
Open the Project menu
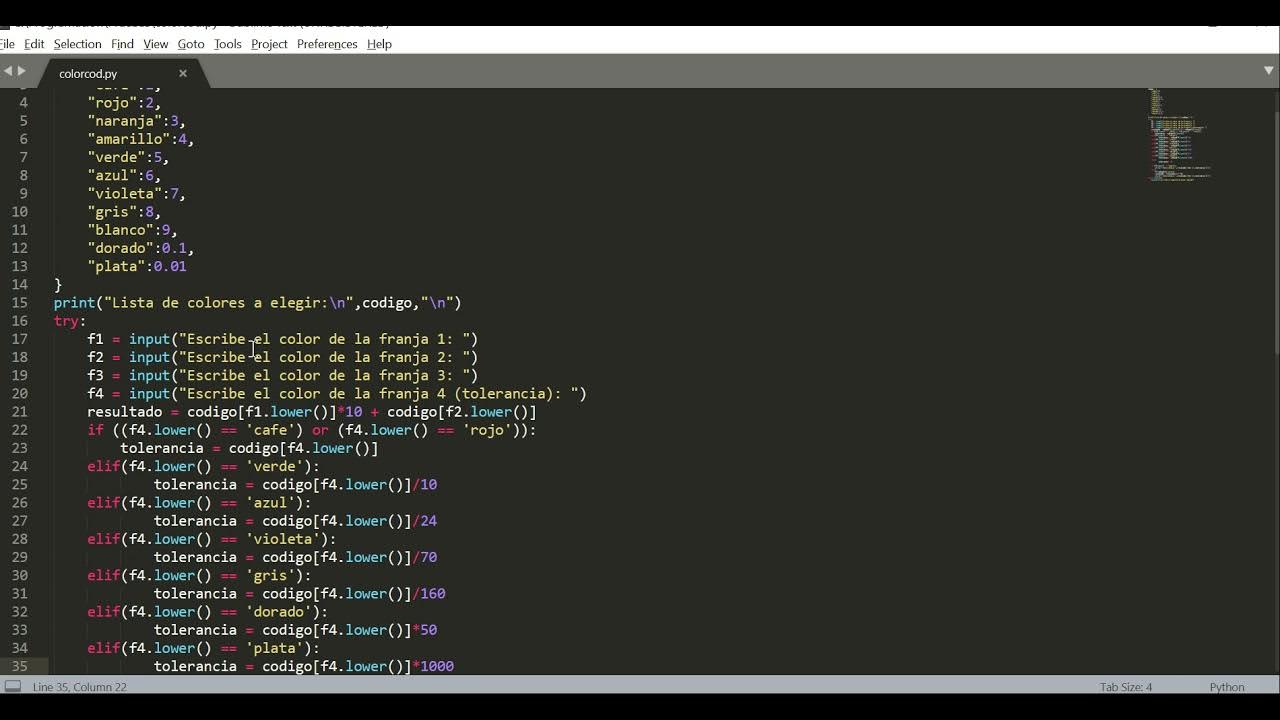pos(269,44)
